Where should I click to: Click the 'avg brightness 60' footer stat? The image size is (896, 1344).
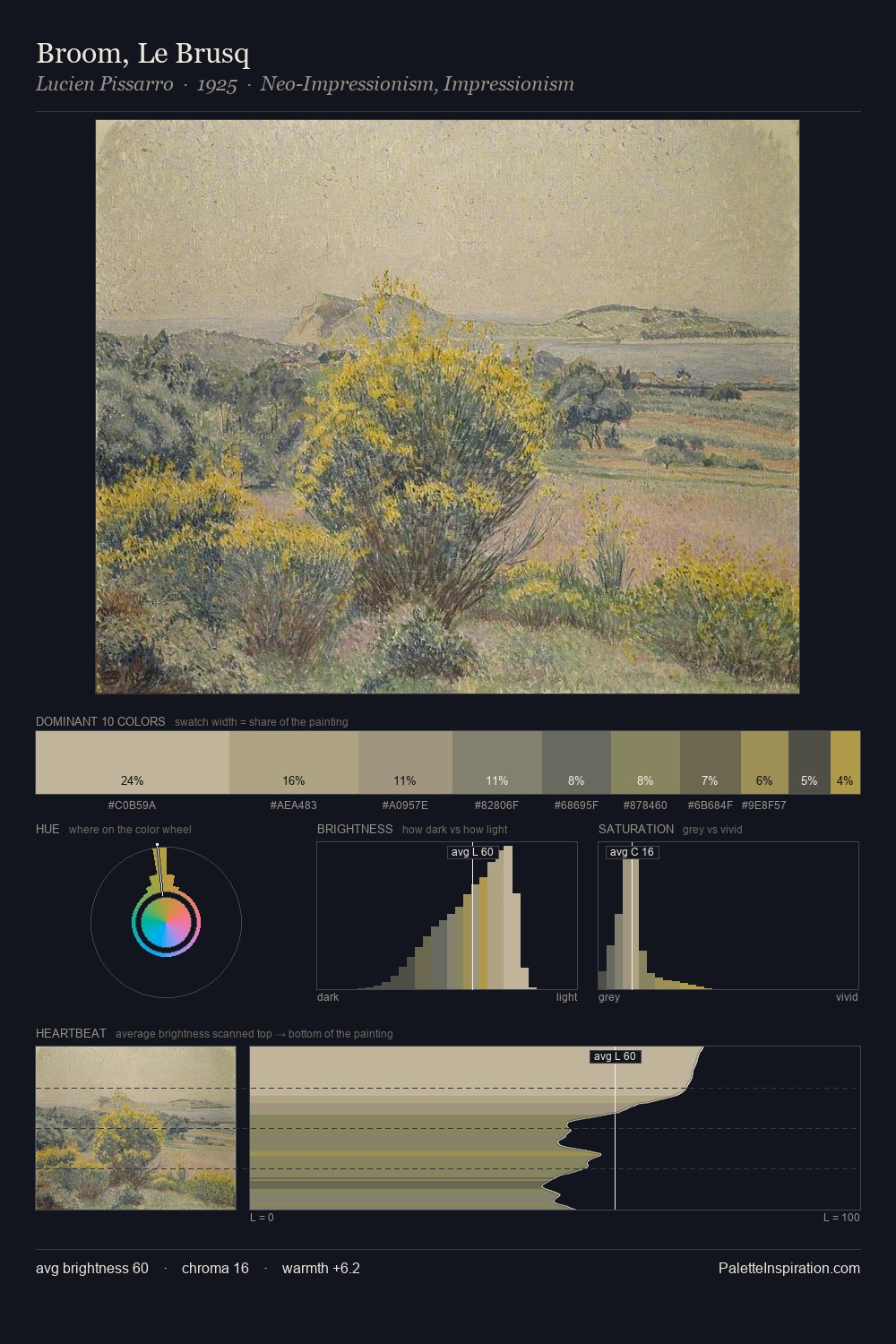[x=92, y=1268]
